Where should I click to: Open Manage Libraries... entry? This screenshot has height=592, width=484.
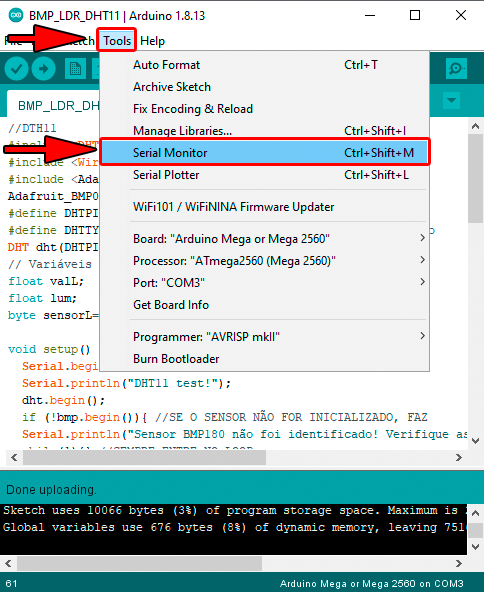(264, 131)
